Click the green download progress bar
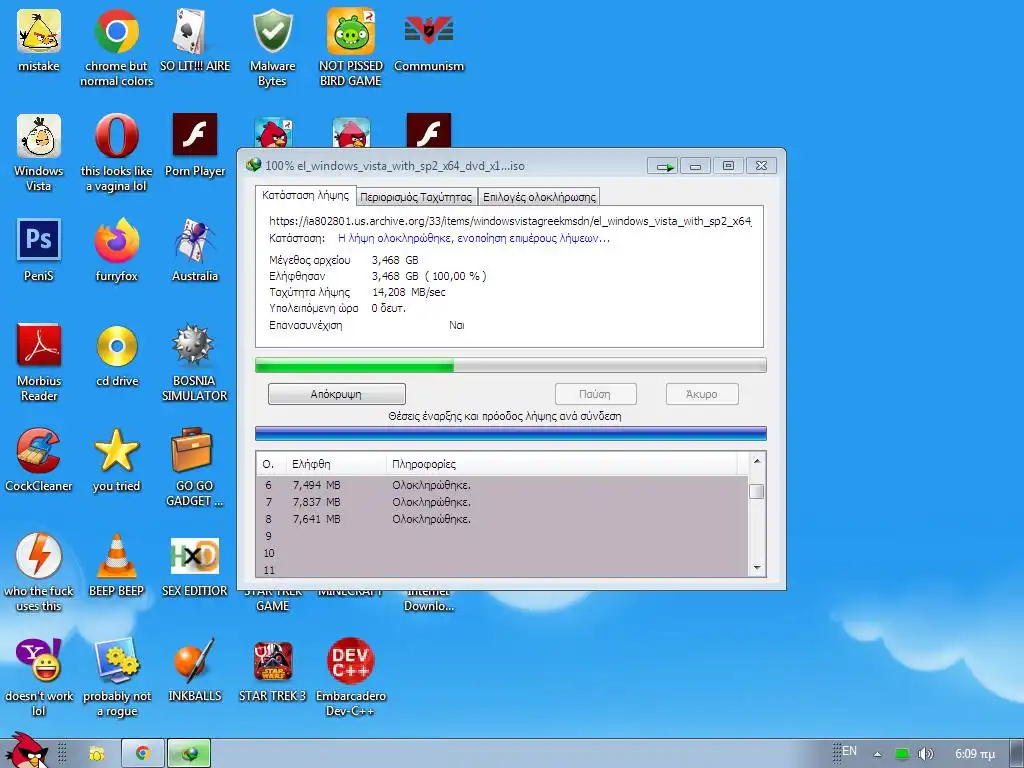This screenshot has height=768, width=1024. pyautogui.click(x=511, y=365)
